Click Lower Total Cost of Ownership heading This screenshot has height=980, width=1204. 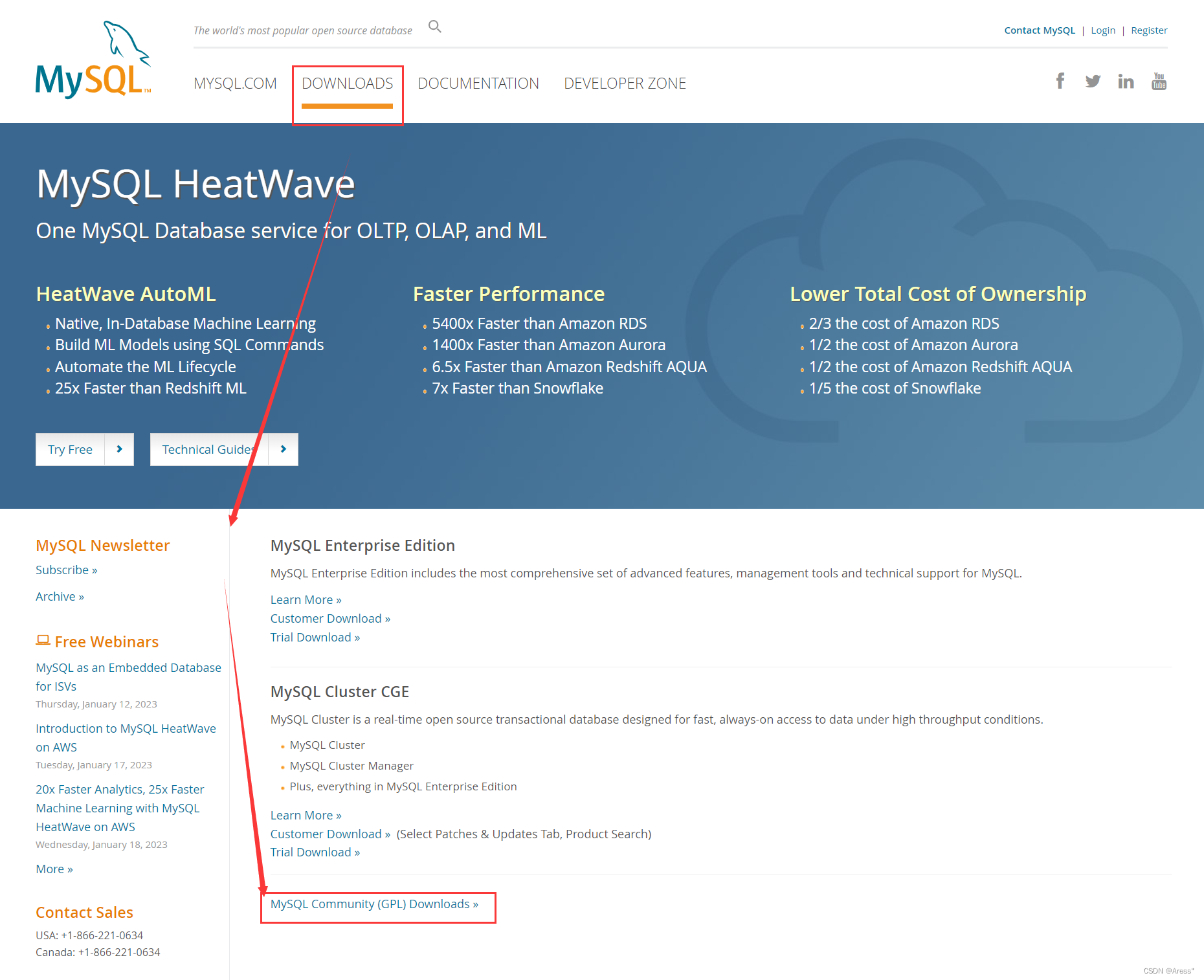[x=938, y=294]
